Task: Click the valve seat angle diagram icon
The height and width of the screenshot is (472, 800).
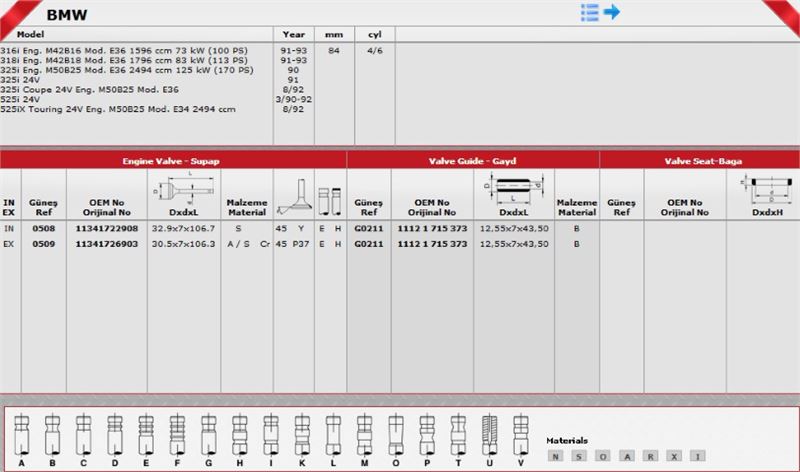Action: tap(293, 197)
